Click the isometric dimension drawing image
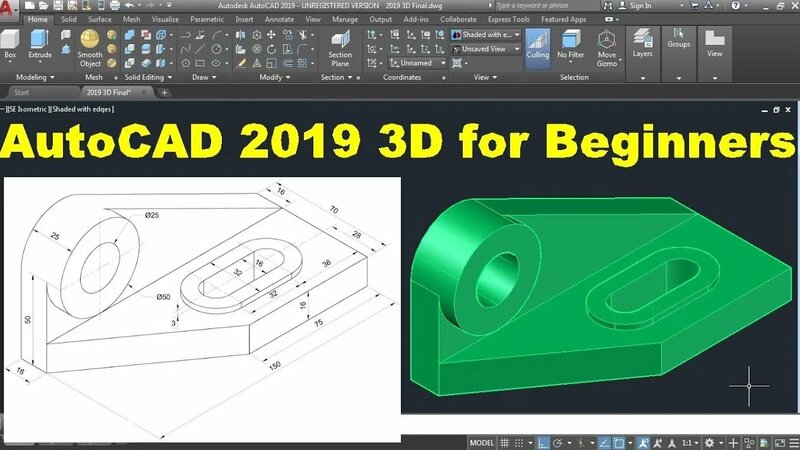 click(202, 309)
